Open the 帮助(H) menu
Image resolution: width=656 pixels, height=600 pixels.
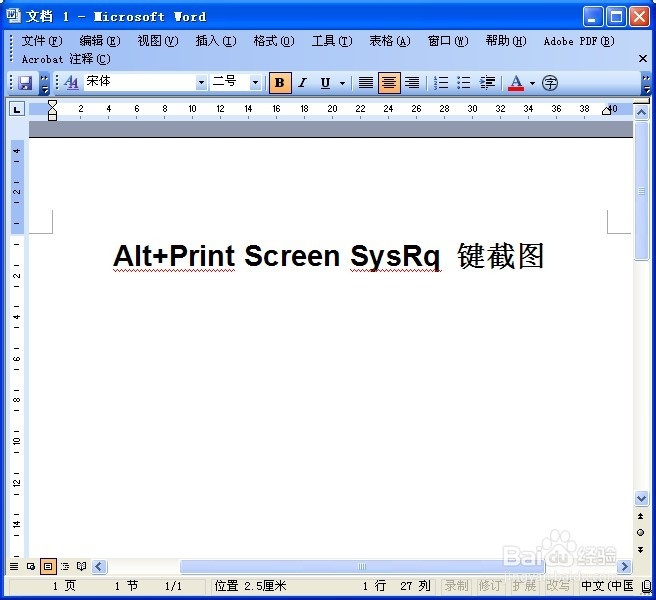[x=506, y=41]
